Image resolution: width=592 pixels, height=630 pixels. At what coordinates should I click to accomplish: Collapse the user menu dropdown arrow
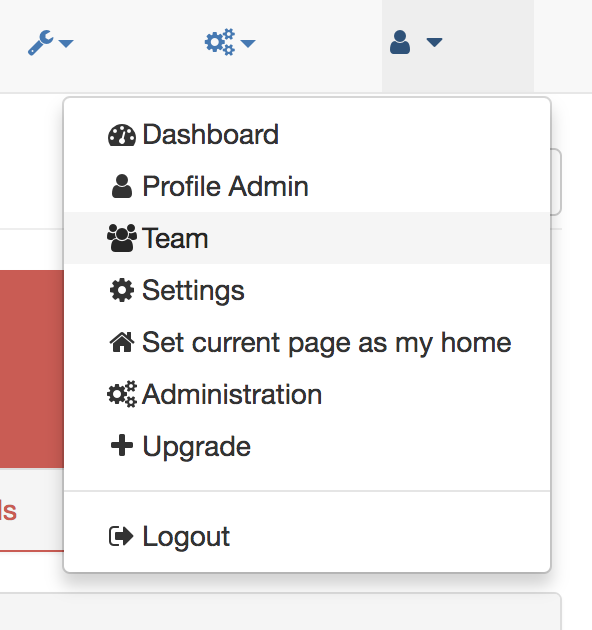434,42
